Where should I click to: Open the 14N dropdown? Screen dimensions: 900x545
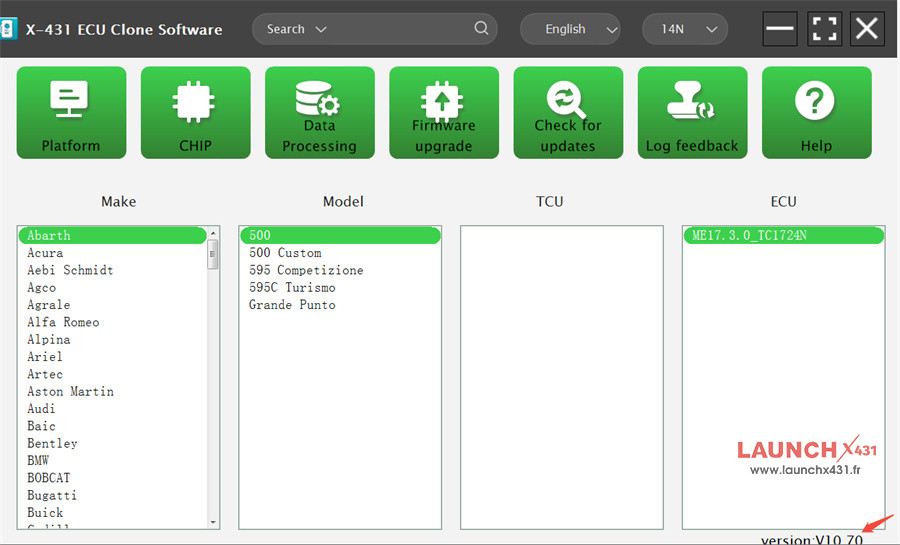point(685,29)
